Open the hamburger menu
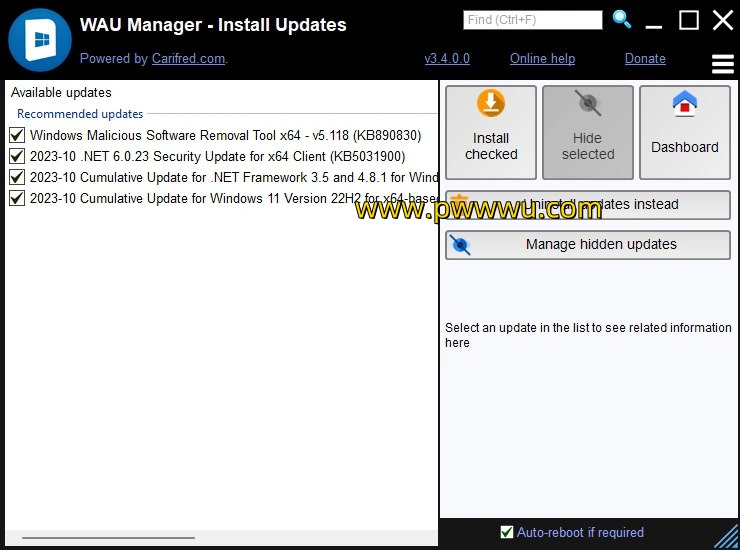The width and height of the screenshot is (740, 550). 723,64
